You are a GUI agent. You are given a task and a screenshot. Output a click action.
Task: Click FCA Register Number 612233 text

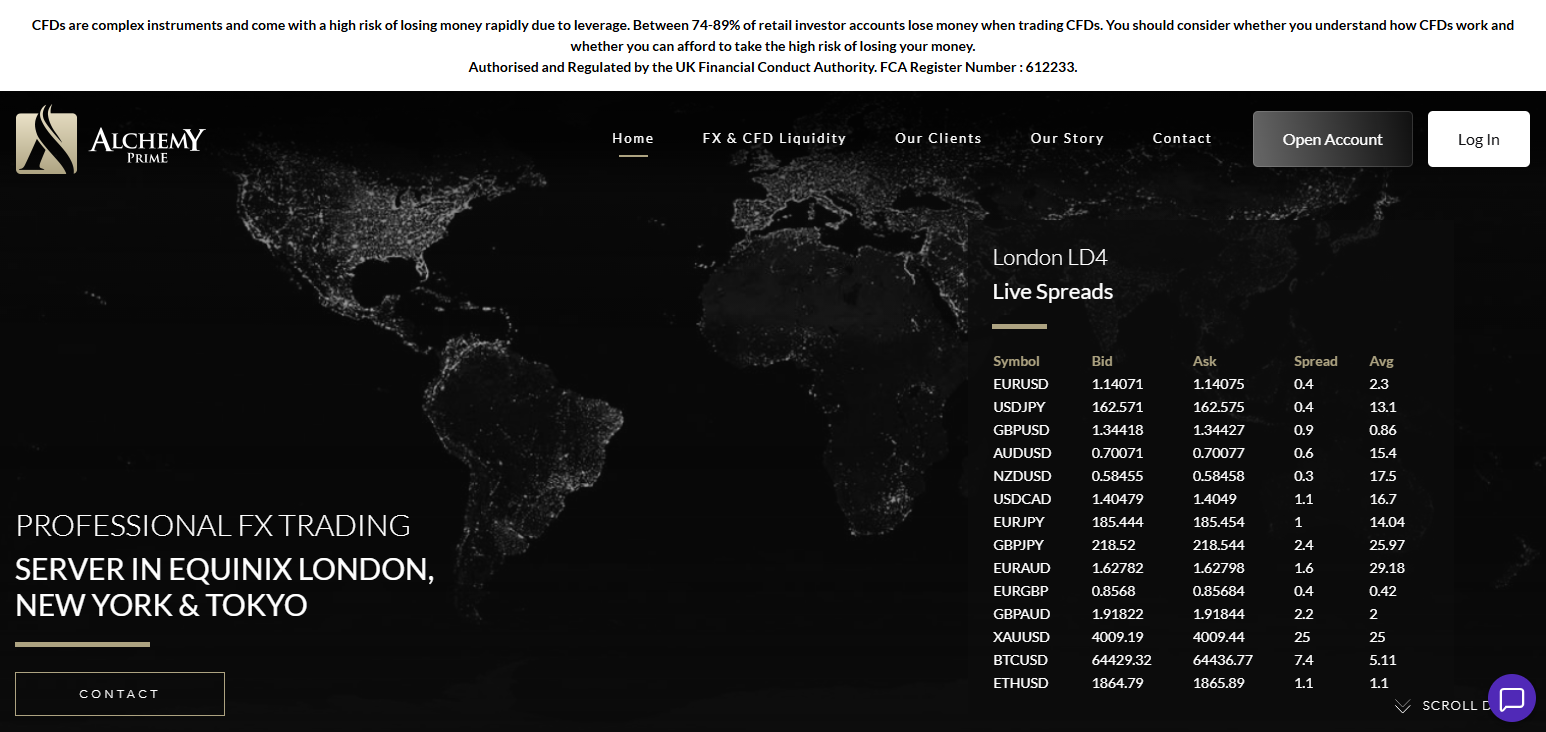[x=978, y=68]
